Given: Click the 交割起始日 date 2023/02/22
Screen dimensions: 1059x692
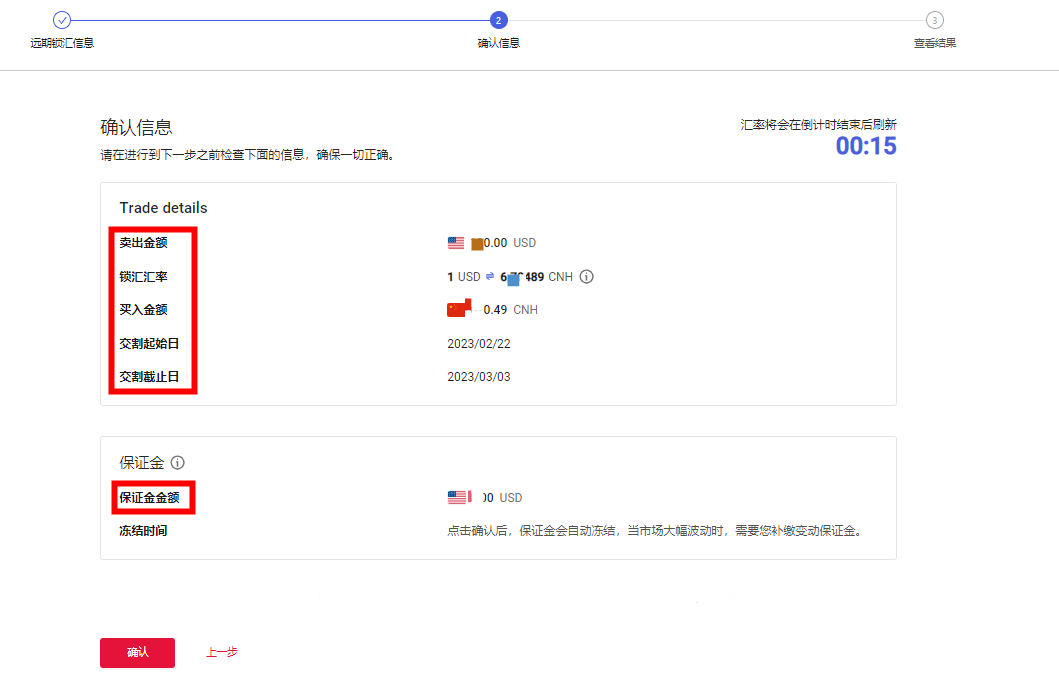Looking at the screenshot, I should pyautogui.click(x=479, y=343).
